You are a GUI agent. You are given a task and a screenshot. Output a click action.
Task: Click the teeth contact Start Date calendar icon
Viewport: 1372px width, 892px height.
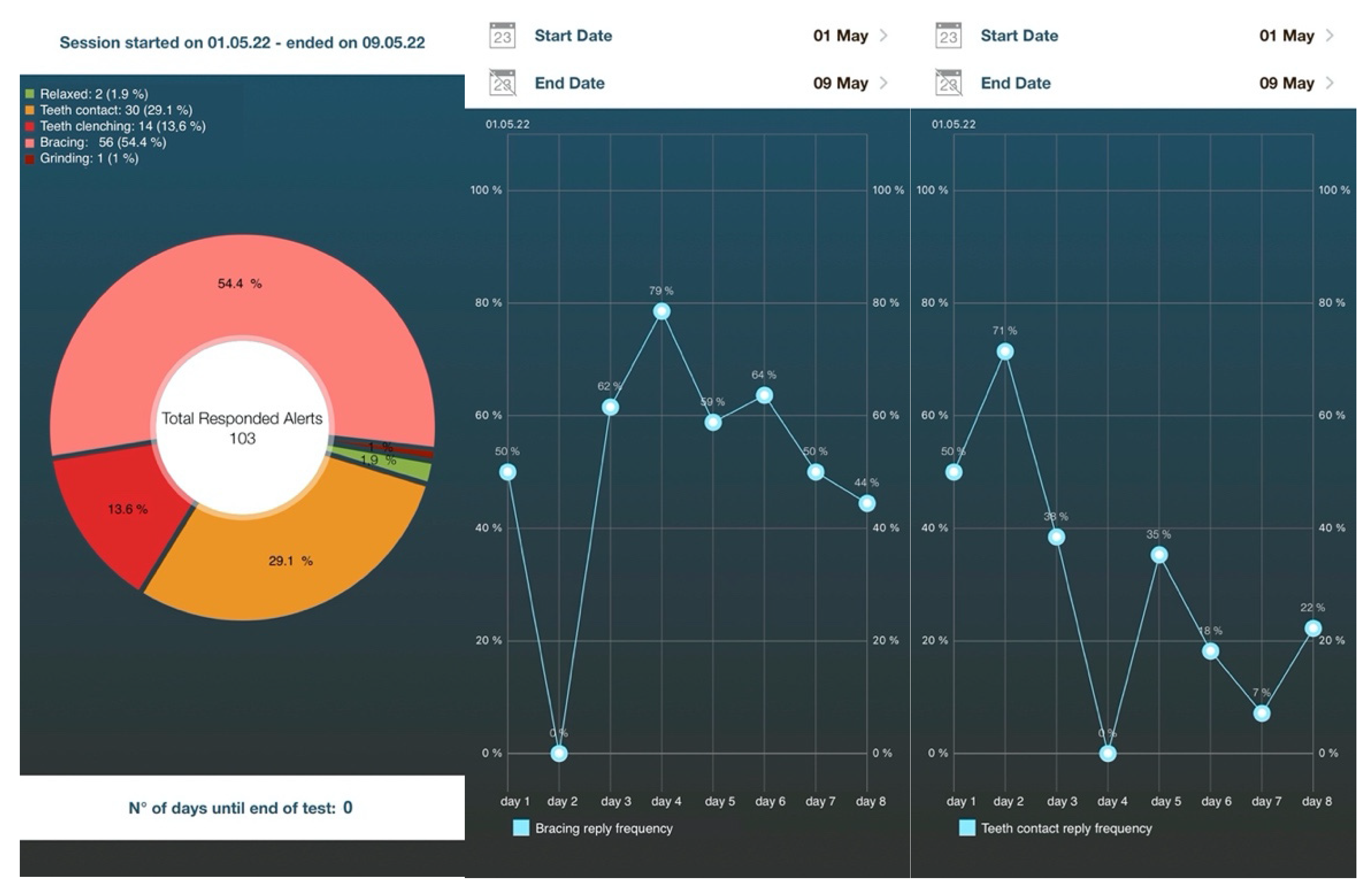pyautogui.click(x=948, y=36)
